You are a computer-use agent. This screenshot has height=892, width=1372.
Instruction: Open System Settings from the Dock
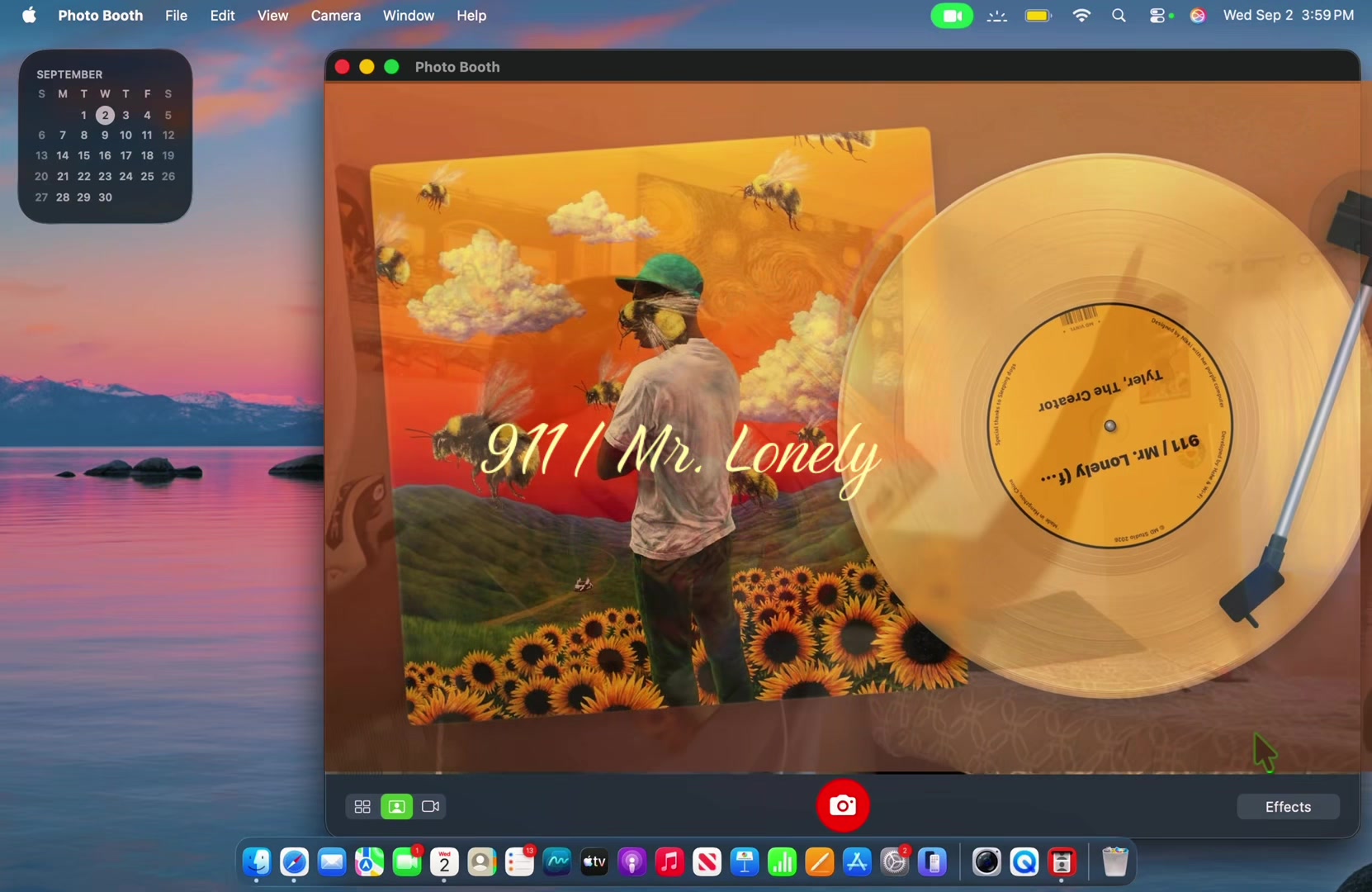895,862
